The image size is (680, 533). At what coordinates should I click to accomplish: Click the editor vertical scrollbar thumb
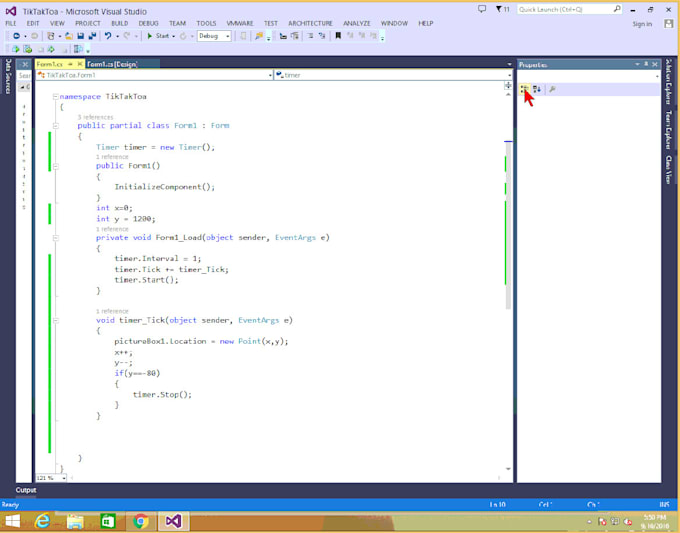508,226
